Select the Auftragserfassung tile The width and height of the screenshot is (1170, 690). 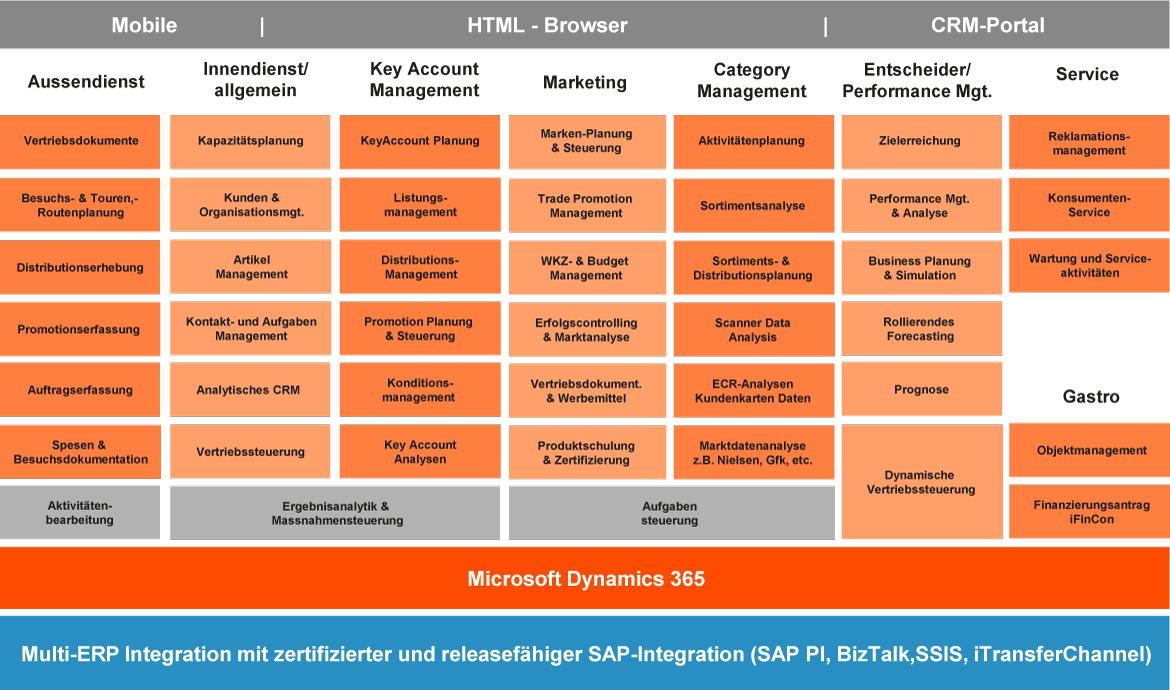coord(80,389)
